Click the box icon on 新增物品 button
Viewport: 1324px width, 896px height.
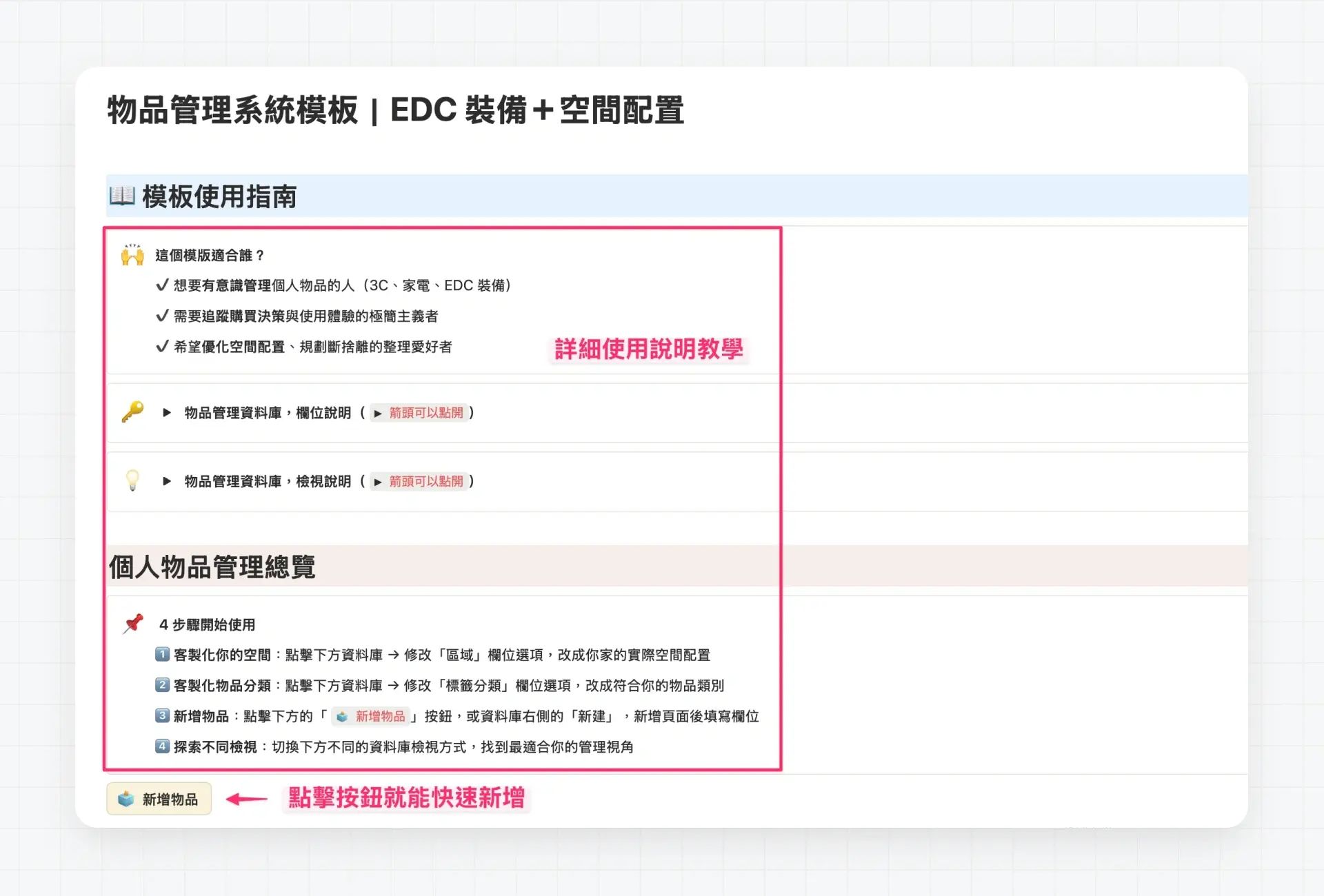coord(126,799)
